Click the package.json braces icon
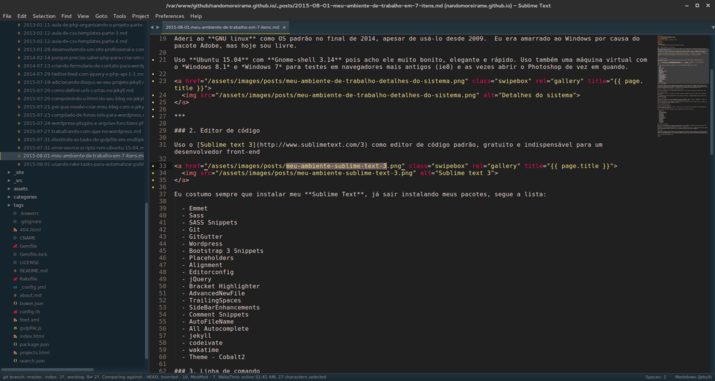This screenshot has height=381, width=715. pyautogui.click(x=16, y=345)
